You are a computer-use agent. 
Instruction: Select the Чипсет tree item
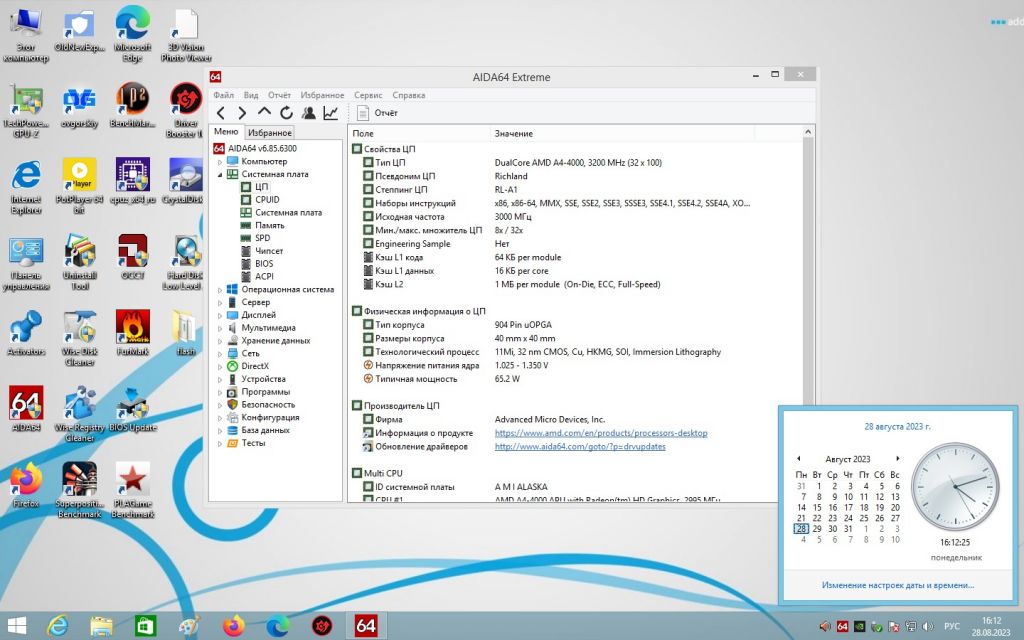click(269, 251)
